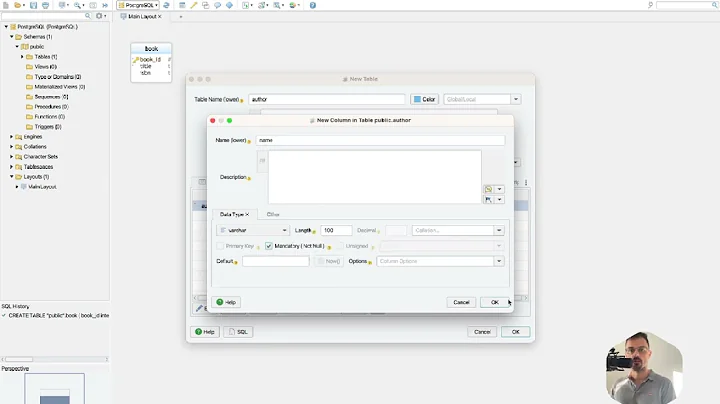The image size is (720, 404).
Task: Click the Default value input field
Action: pos(276,261)
